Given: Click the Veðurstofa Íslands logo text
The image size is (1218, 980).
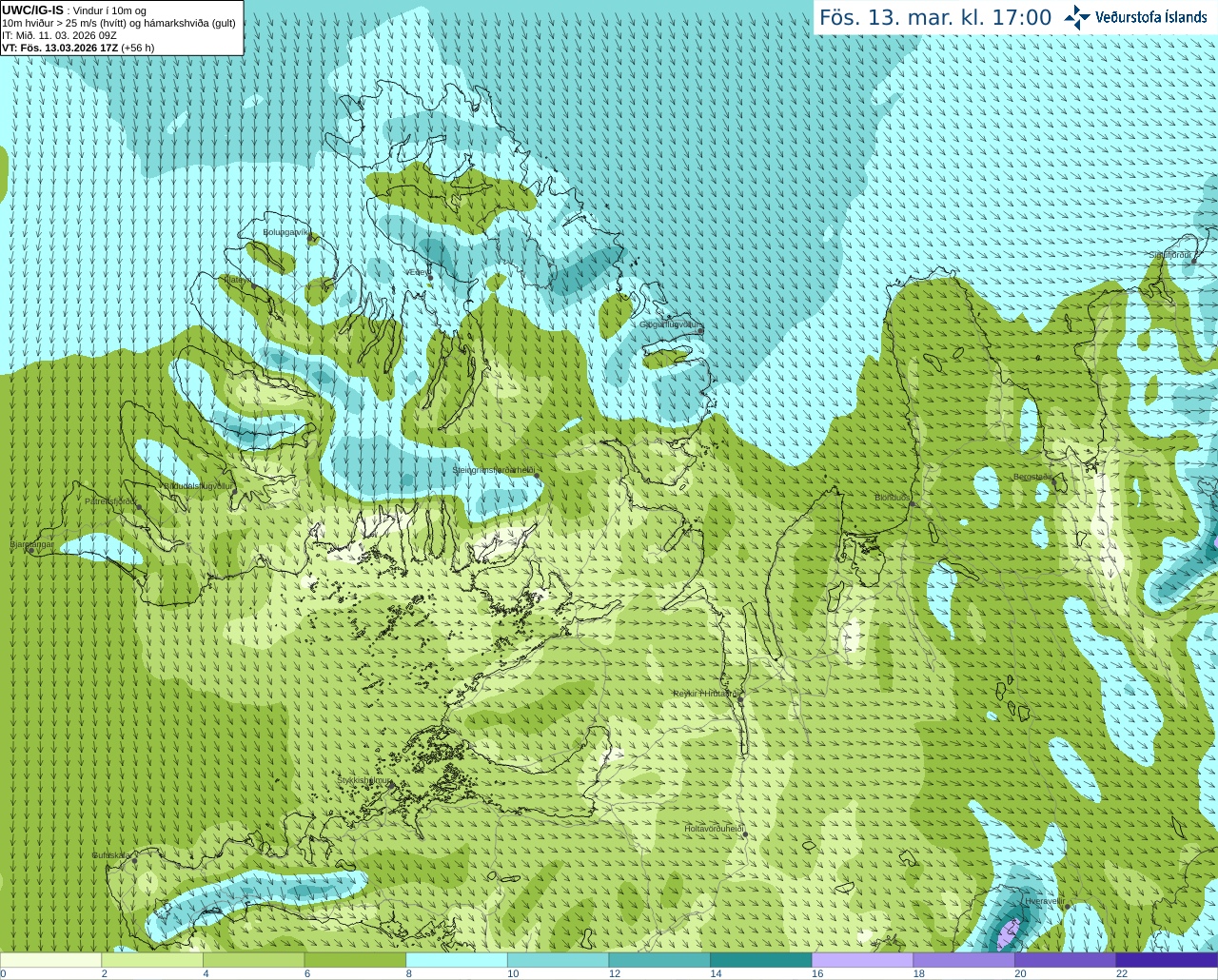Looking at the screenshot, I should click(1151, 17).
